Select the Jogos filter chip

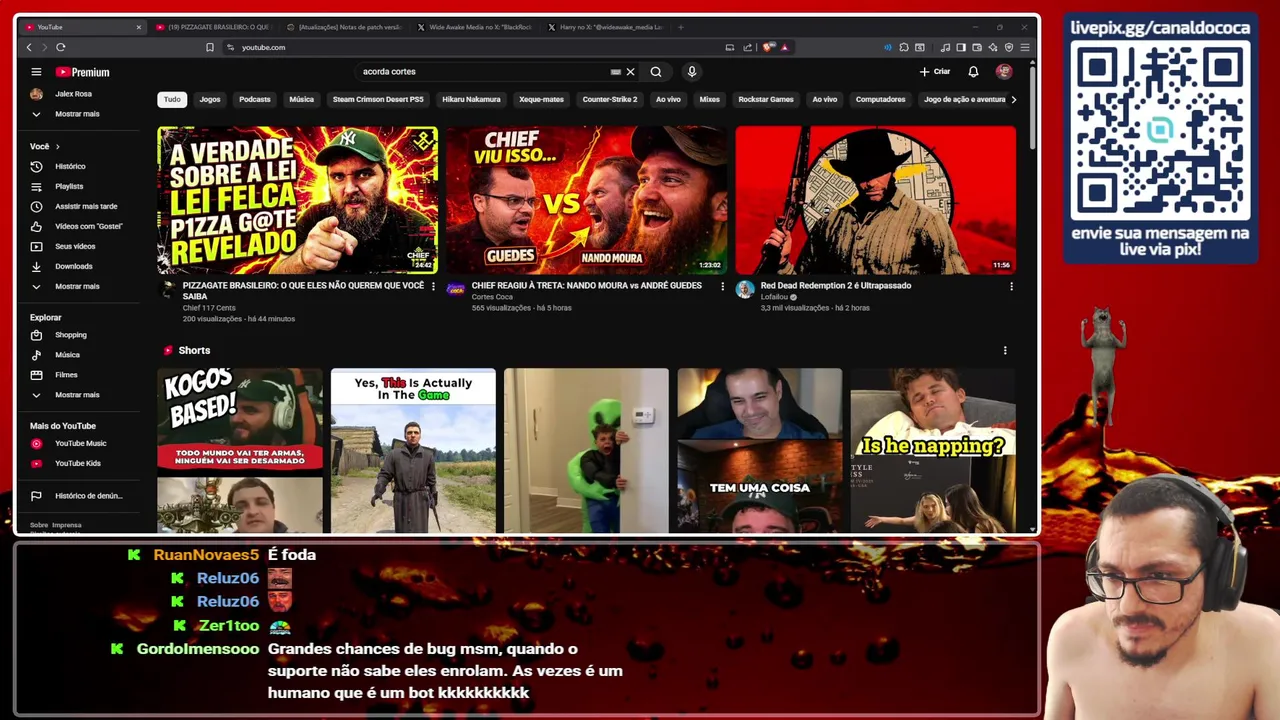210,99
